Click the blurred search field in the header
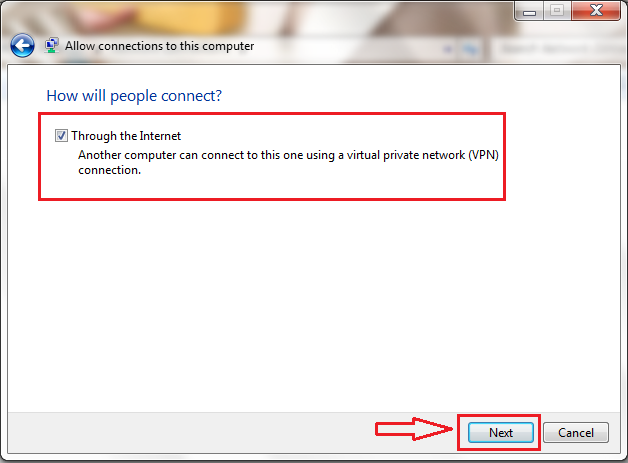The height and width of the screenshot is (463, 628). click(559, 49)
